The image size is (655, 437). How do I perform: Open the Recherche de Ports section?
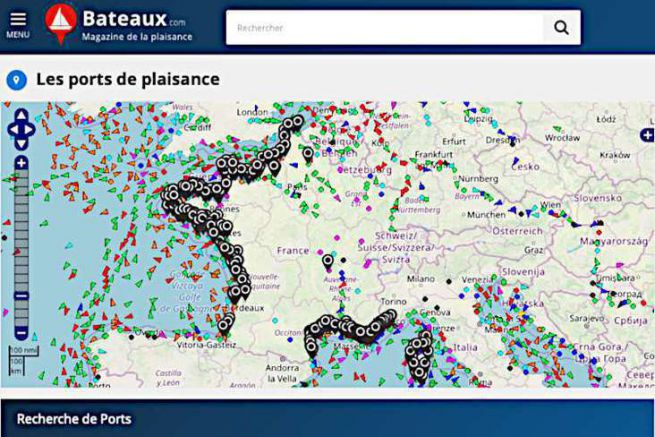click(74, 418)
